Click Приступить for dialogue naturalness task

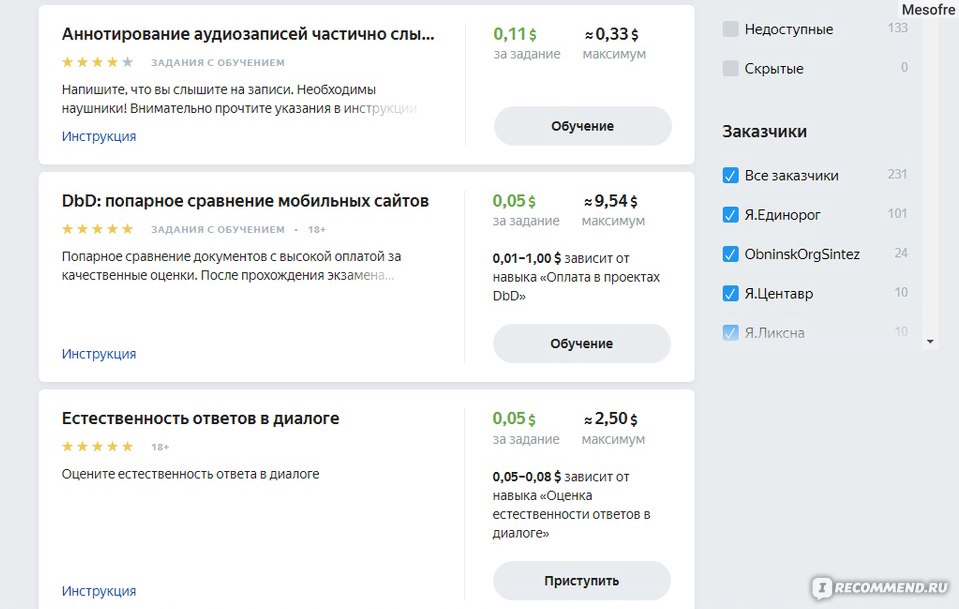pos(582,580)
